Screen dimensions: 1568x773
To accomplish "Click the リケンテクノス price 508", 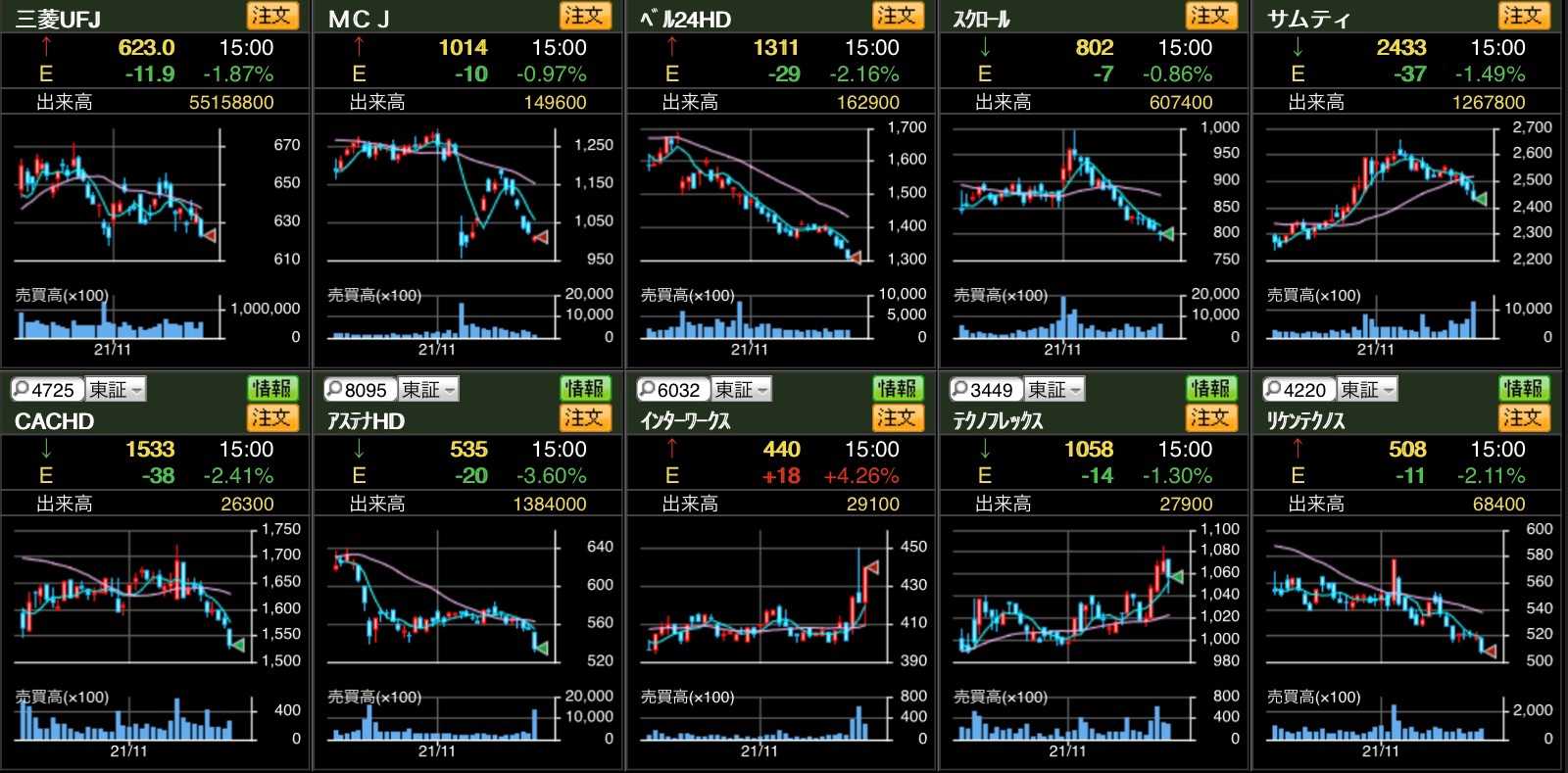I will pos(1407,450).
